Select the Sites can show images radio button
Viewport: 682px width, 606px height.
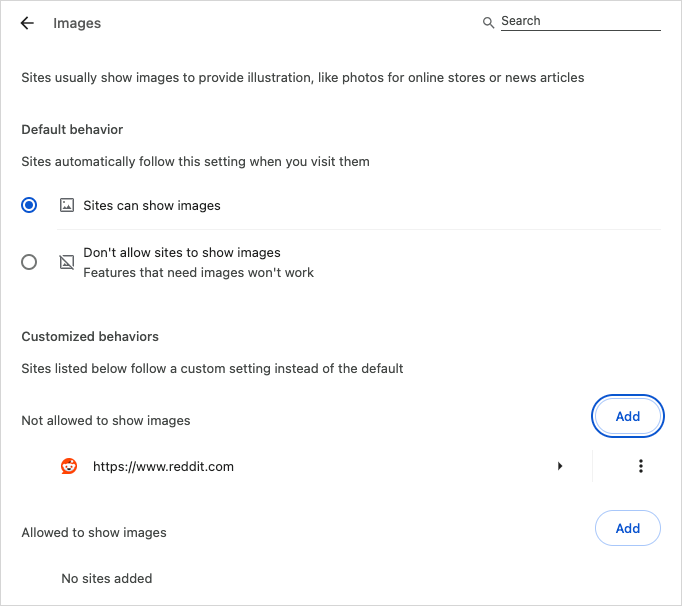(x=29, y=205)
